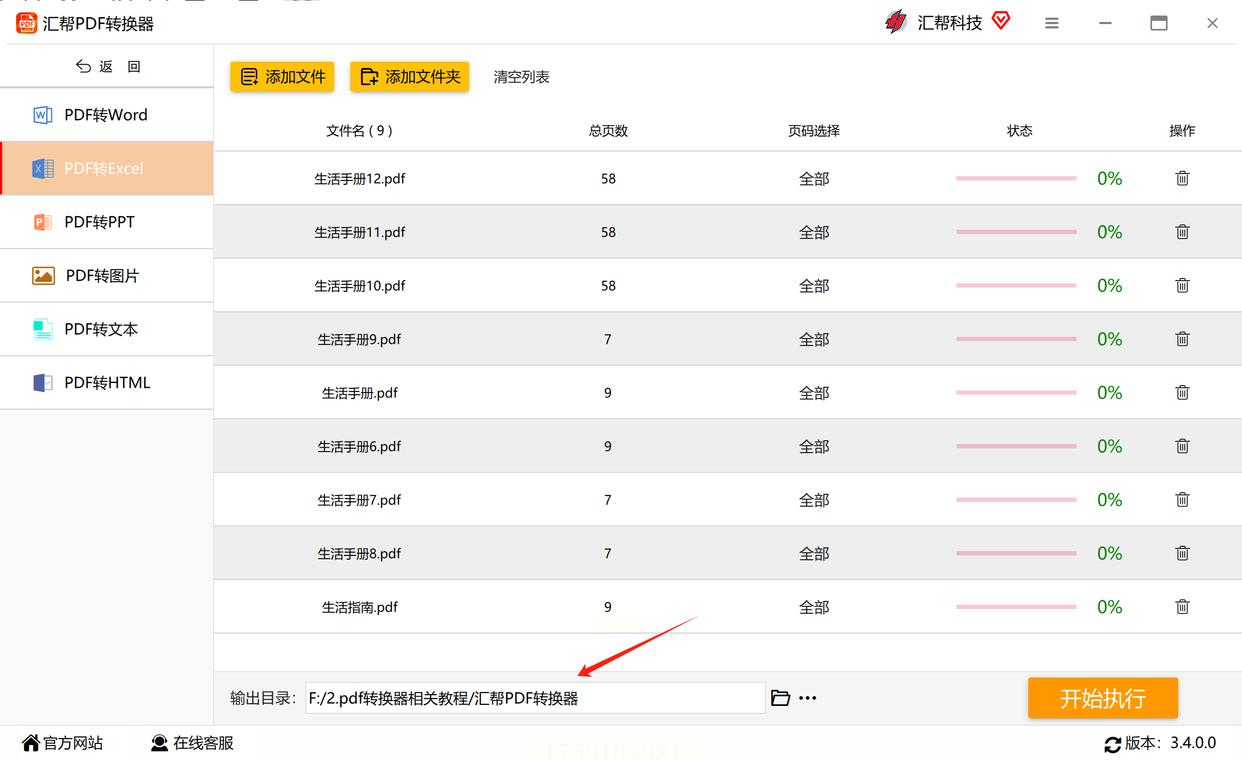Click the 添加文件夹 button
This screenshot has width=1242, height=760.
coord(409,77)
